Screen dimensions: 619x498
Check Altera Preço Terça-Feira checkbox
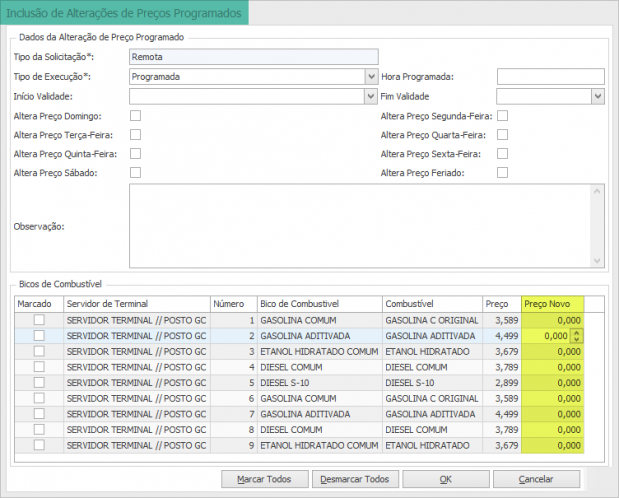point(135,135)
